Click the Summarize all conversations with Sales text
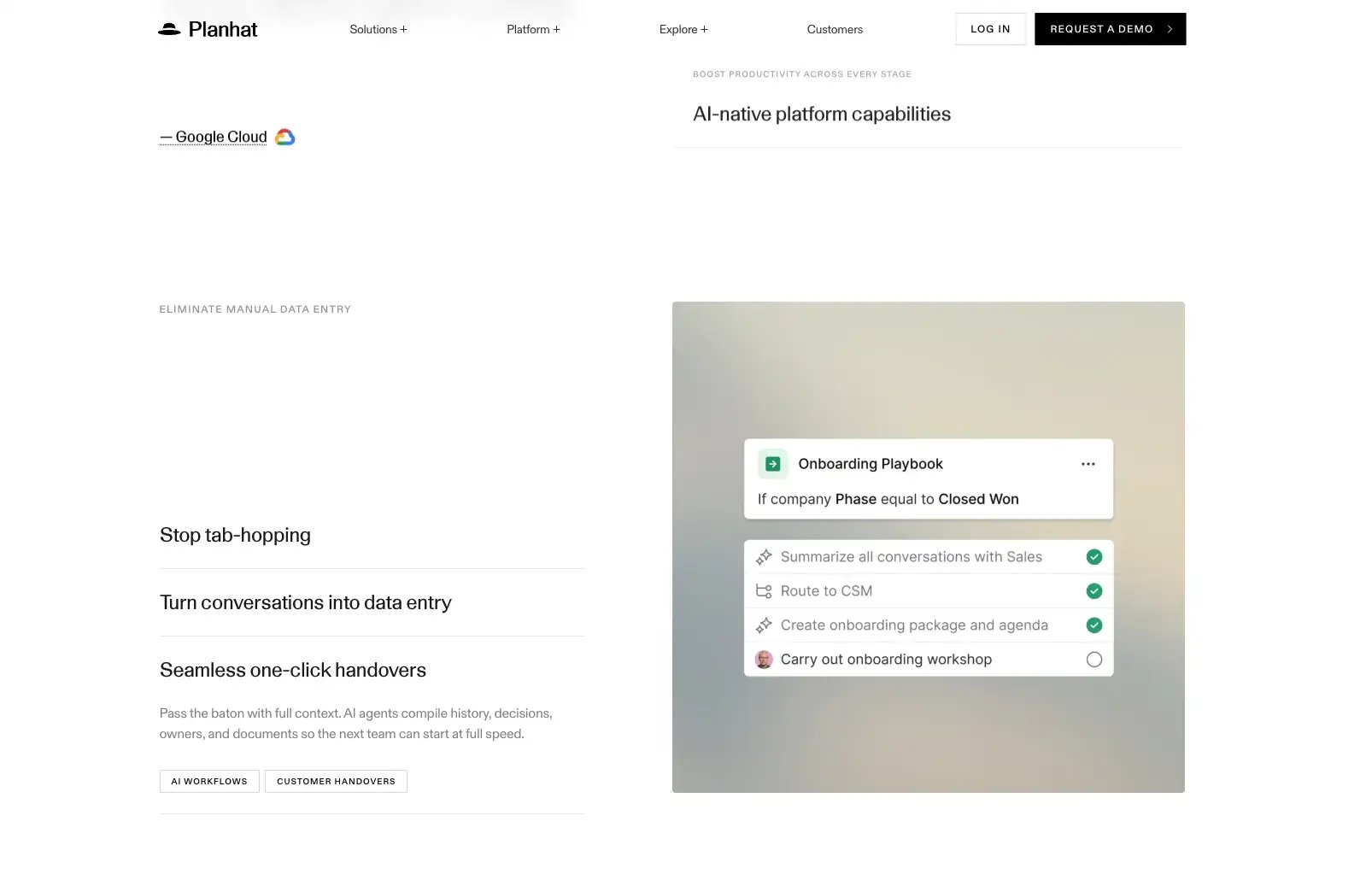Viewport: 1372px width, 886px height. 912,557
